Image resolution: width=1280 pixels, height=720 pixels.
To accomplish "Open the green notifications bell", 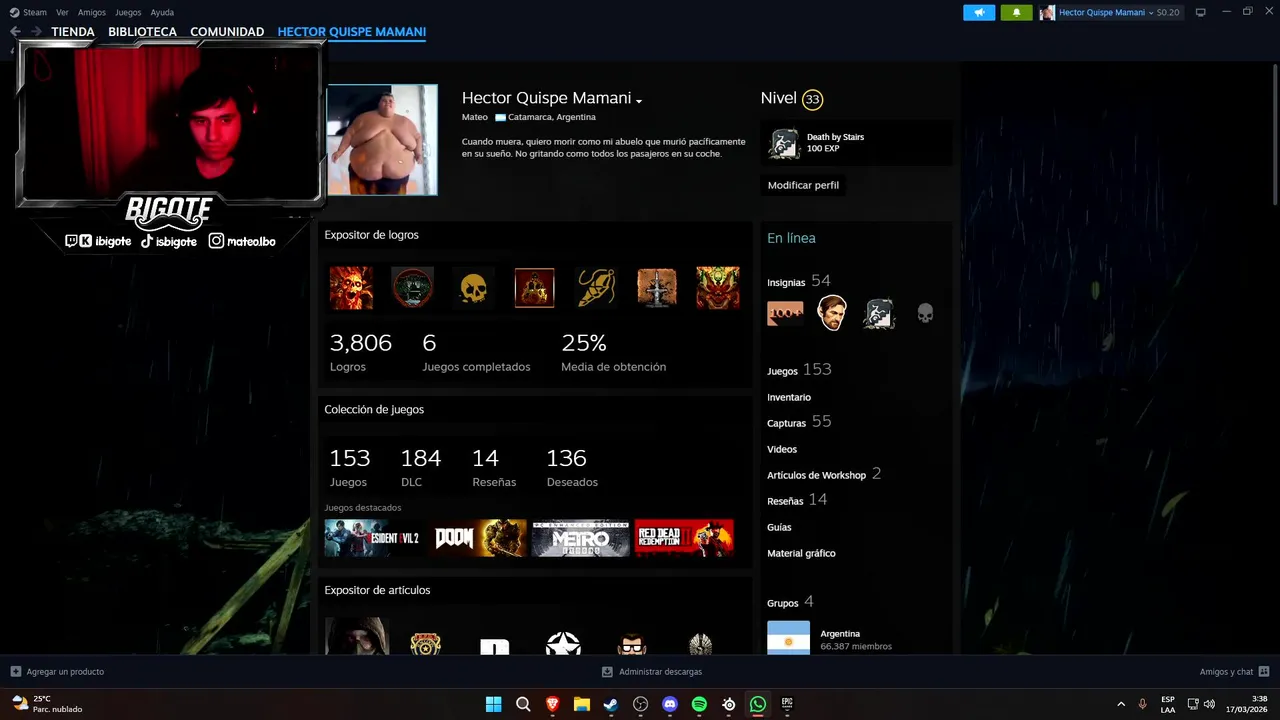I will [x=1016, y=12].
